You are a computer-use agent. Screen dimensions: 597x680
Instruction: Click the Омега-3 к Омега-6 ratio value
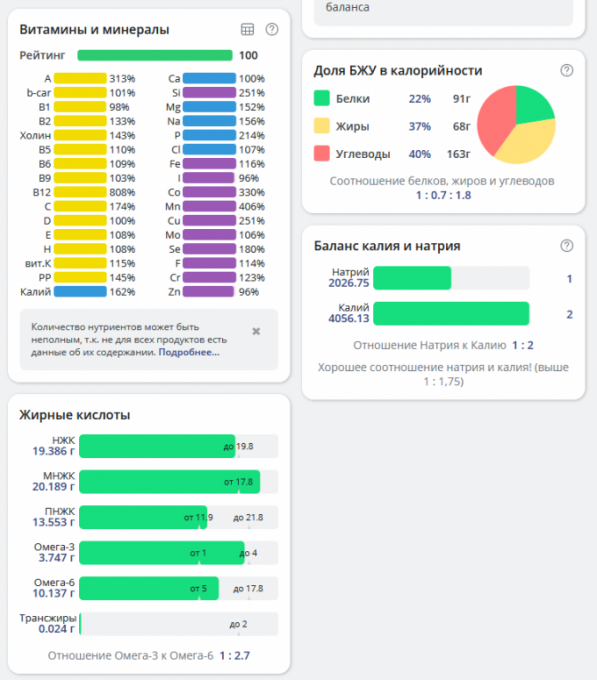[235, 656]
